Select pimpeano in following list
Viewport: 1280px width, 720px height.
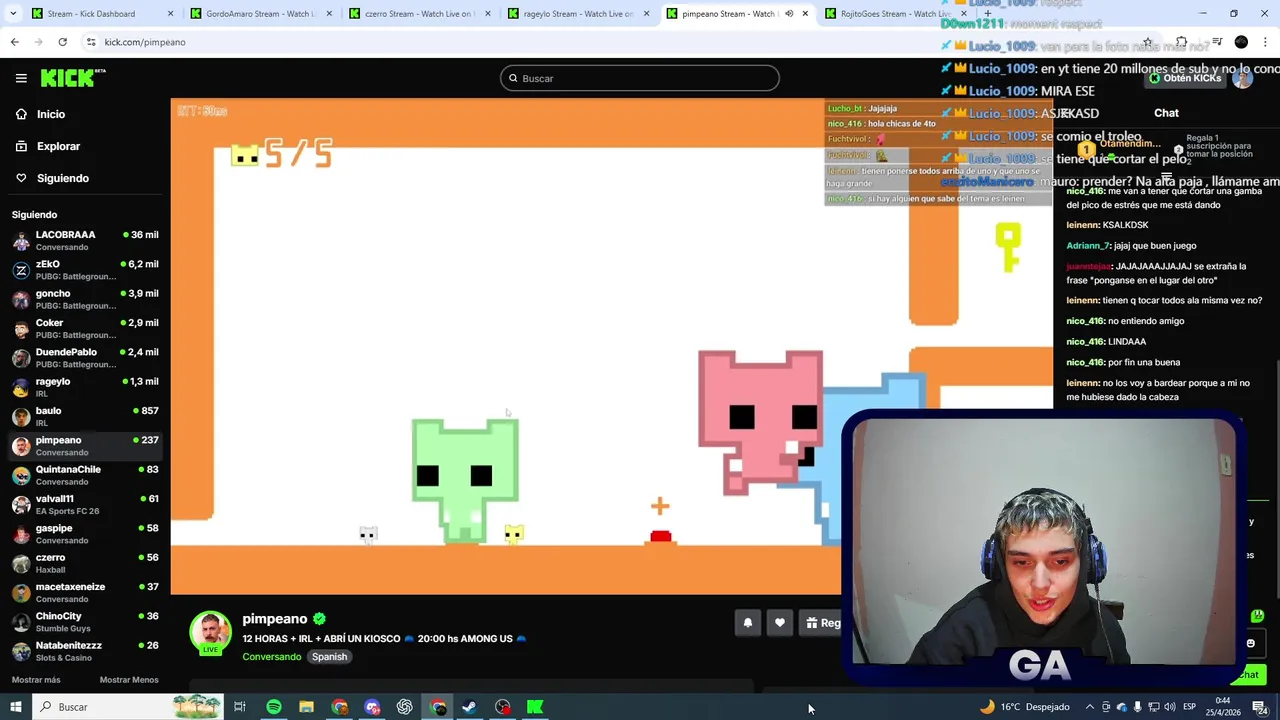tap(85, 446)
